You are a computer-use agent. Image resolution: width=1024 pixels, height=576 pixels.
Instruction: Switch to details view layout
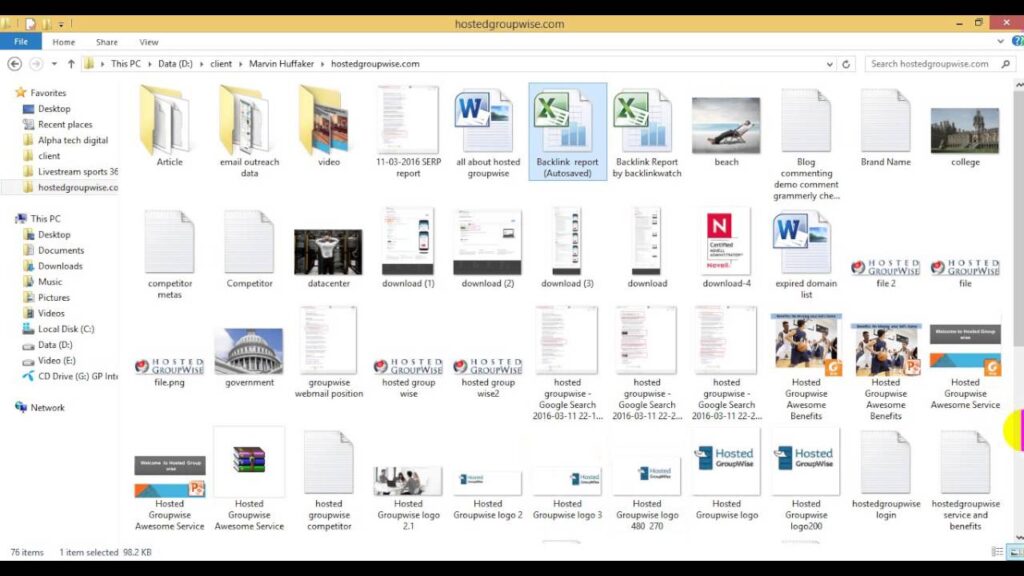click(997, 552)
